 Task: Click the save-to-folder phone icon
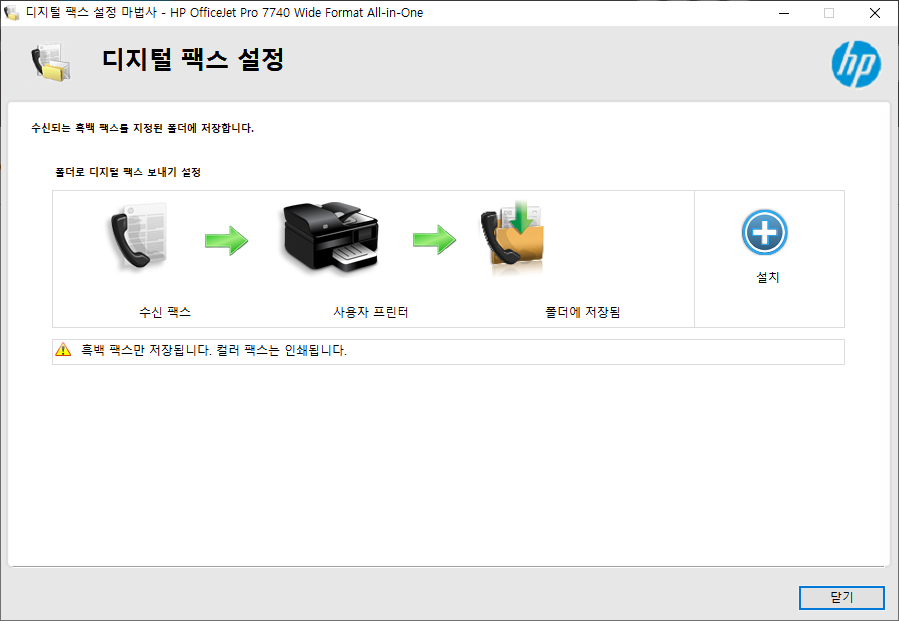(x=512, y=239)
